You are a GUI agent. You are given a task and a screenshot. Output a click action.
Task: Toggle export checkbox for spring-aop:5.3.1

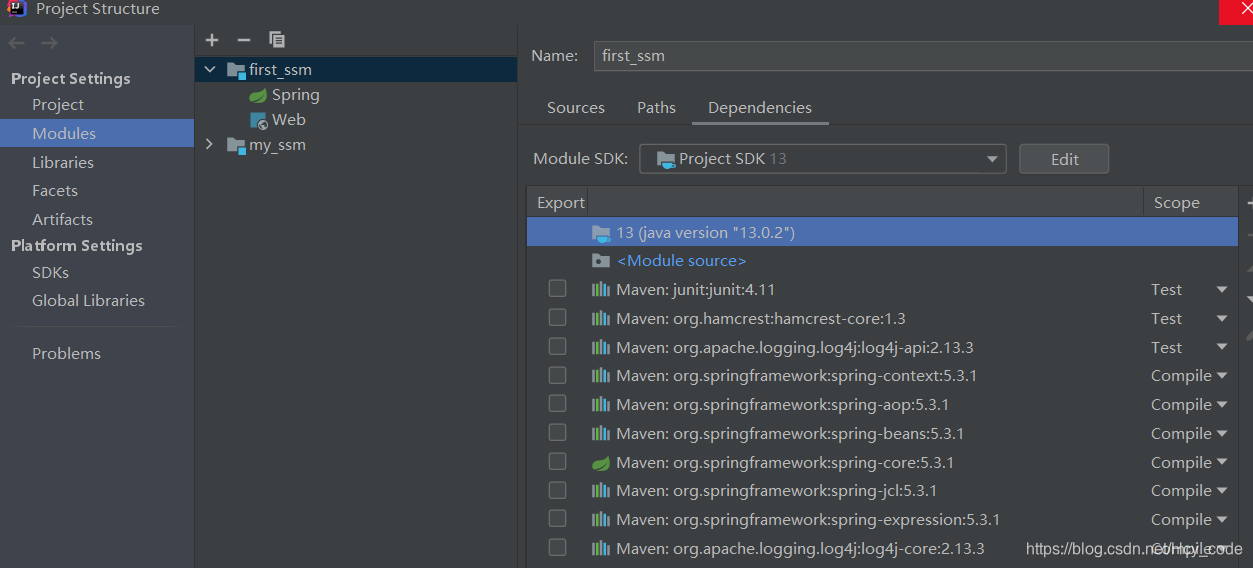click(x=557, y=404)
